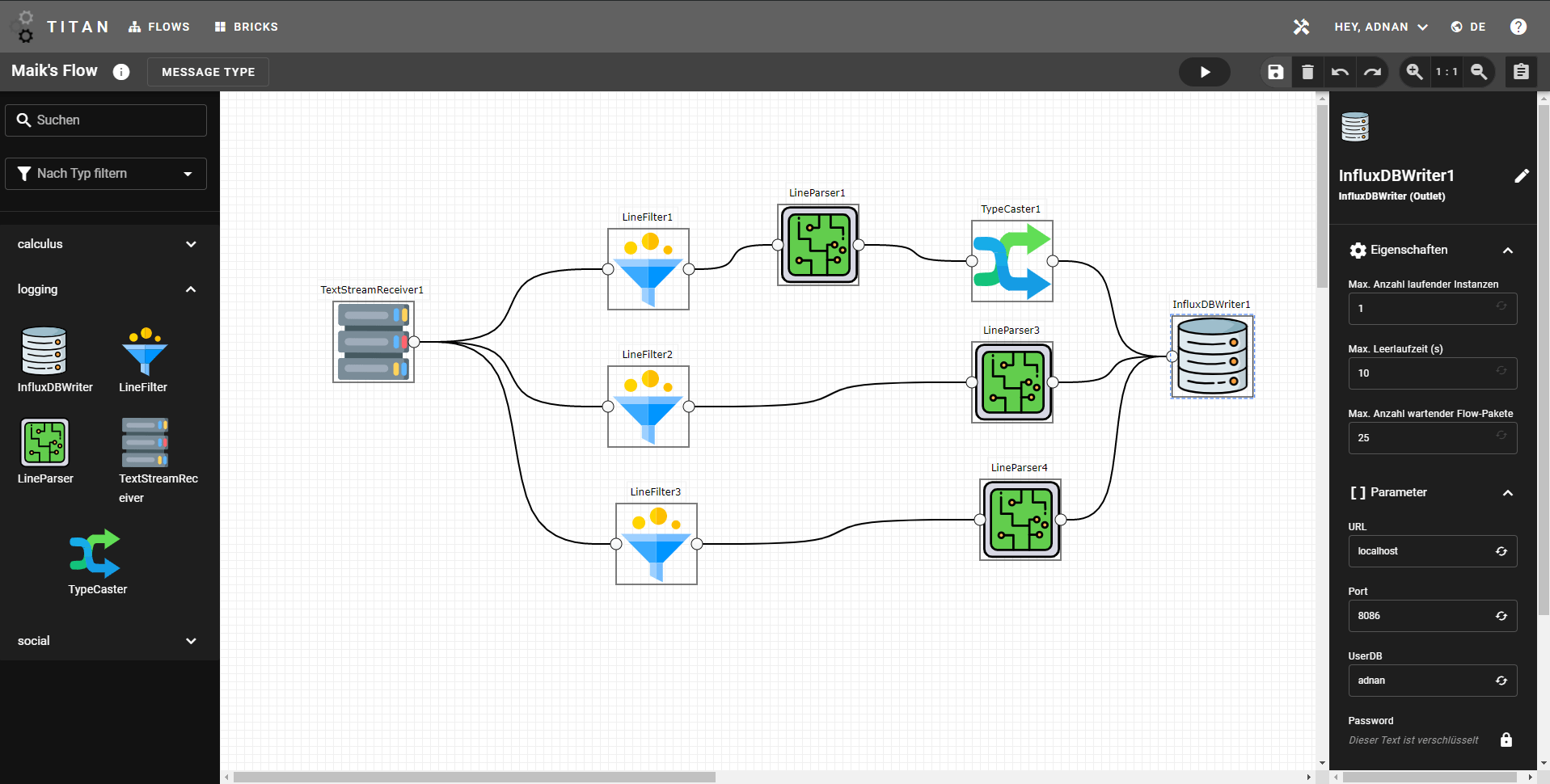The width and height of the screenshot is (1550, 784).
Task: Open the Nach Typ filtern dropdown
Action: pos(106,174)
